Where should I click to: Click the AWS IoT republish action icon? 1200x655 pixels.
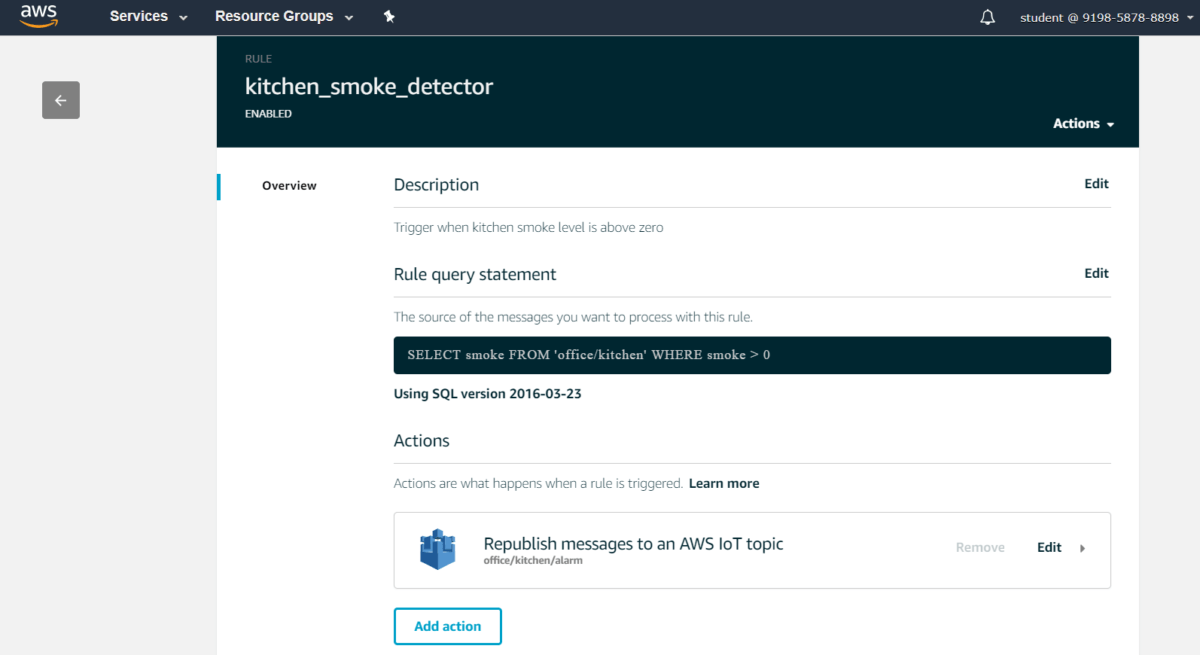point(437,550)
